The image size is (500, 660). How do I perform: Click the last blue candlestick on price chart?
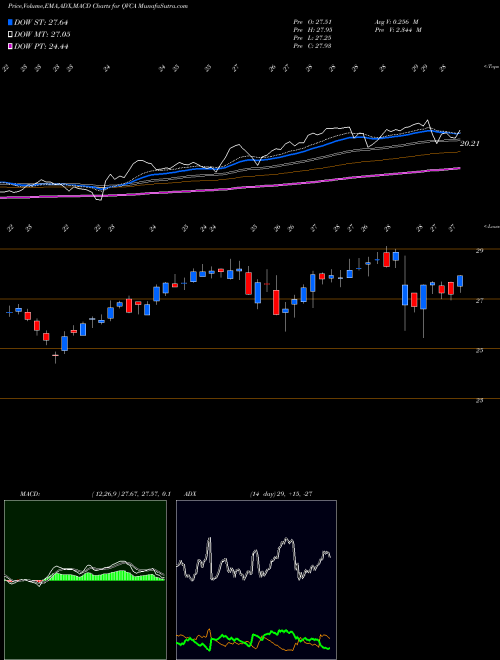pos(460,281)
